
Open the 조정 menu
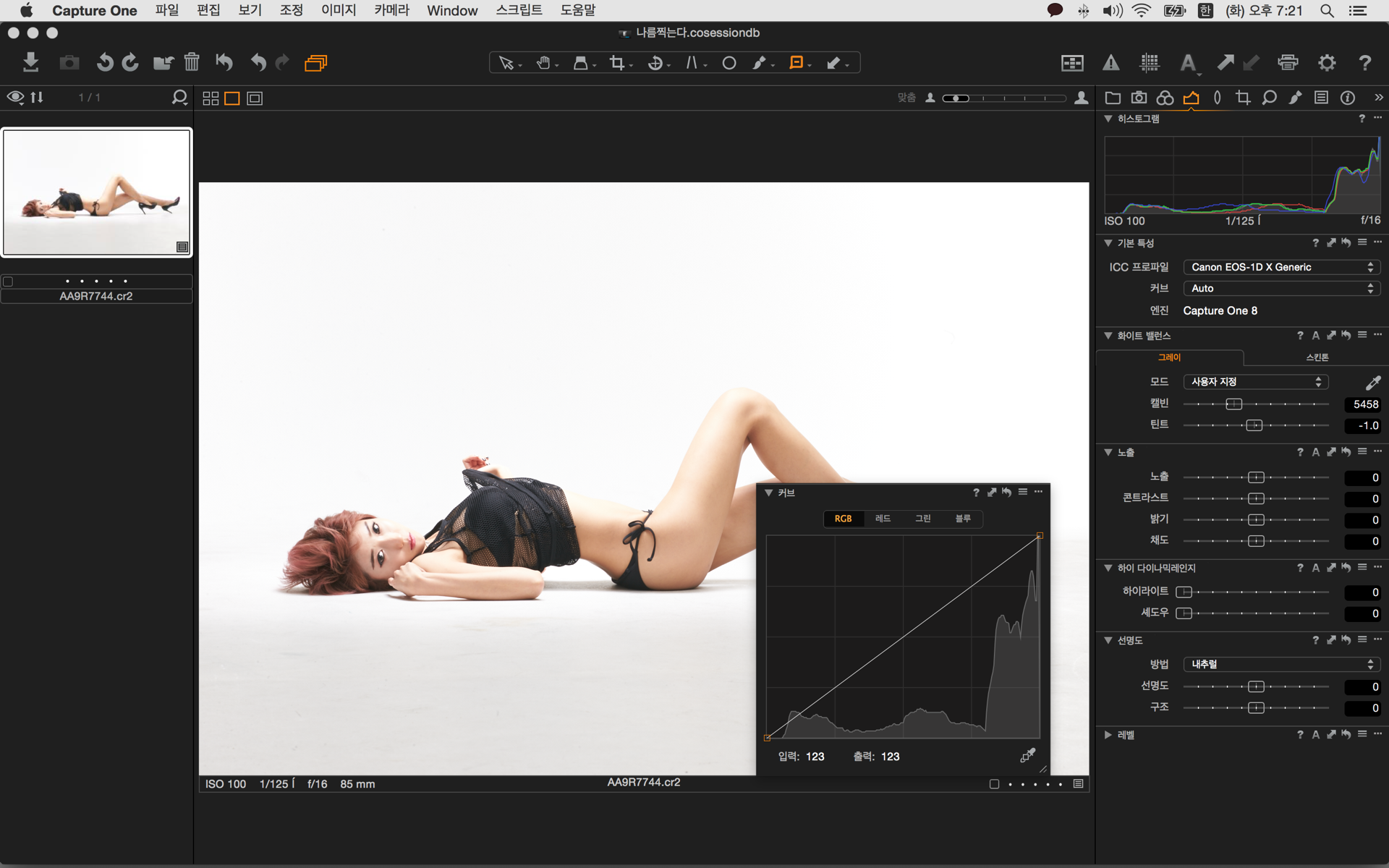click(291, 10)
